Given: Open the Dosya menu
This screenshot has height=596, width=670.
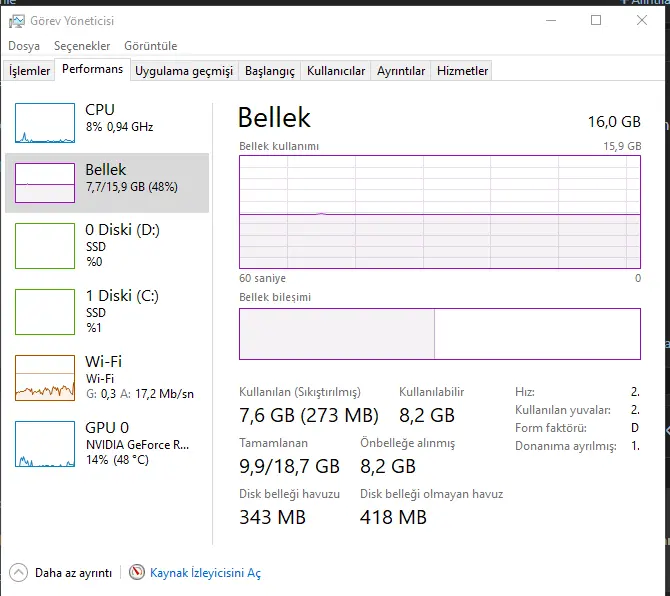Looking at the screenshot, I should tap(24, 46).
